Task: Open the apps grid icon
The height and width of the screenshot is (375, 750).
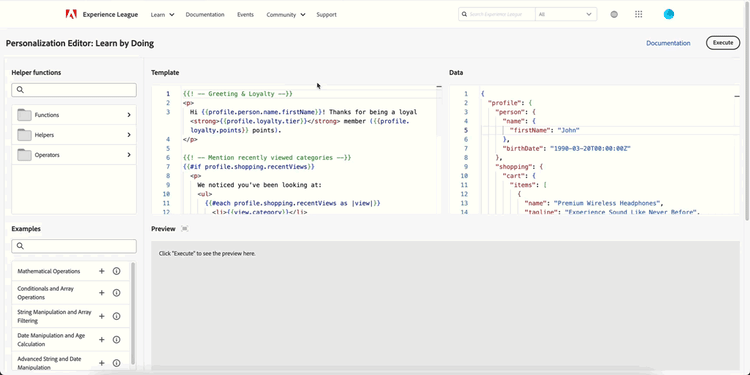Action: pyautogui.click(x=639, y=14)
